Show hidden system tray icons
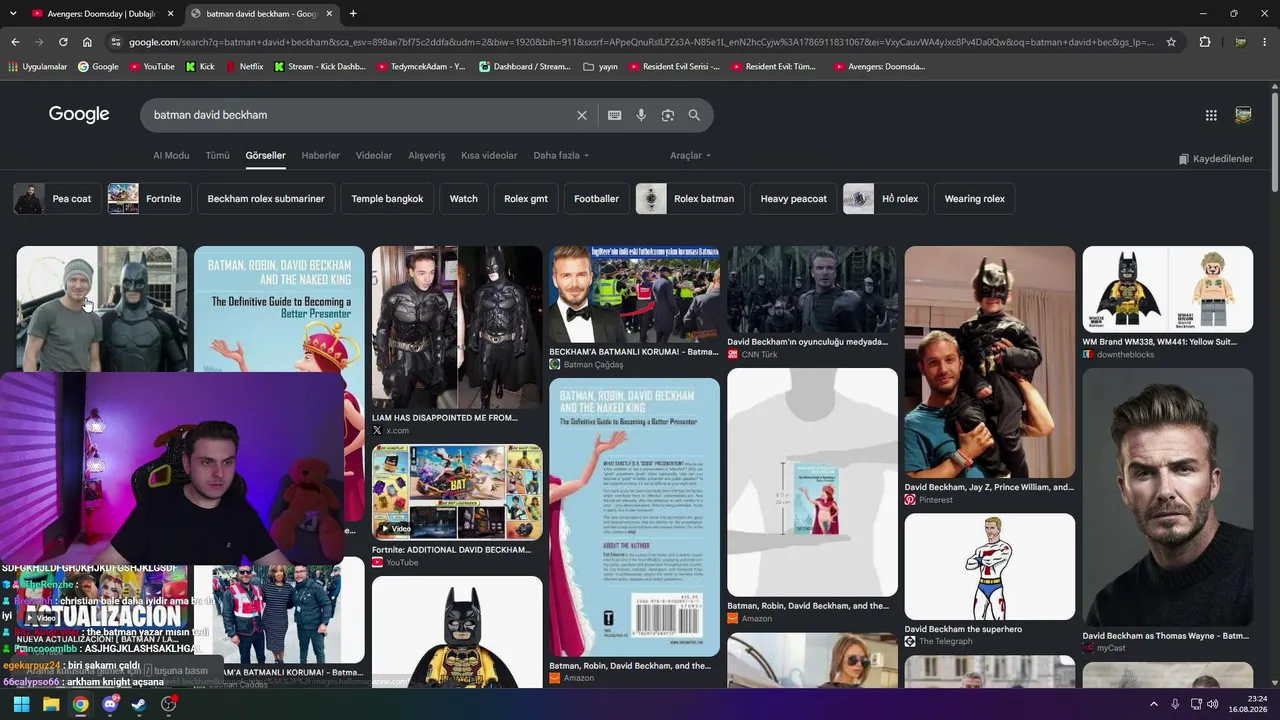This screenshot has width=1280, height=720. (x=1154, y=704)
